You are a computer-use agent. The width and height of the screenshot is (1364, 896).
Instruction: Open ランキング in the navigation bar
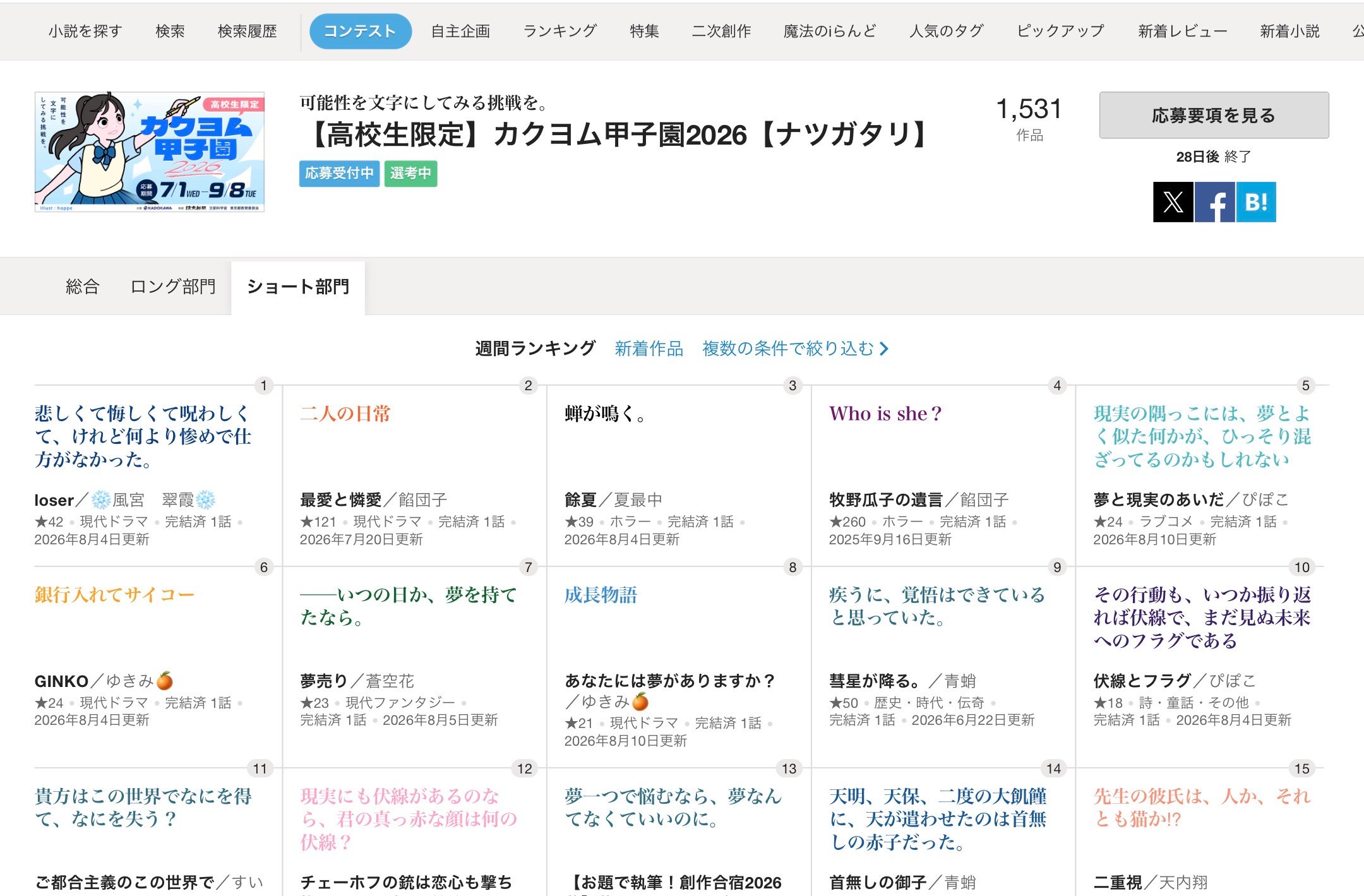point(560,31)
